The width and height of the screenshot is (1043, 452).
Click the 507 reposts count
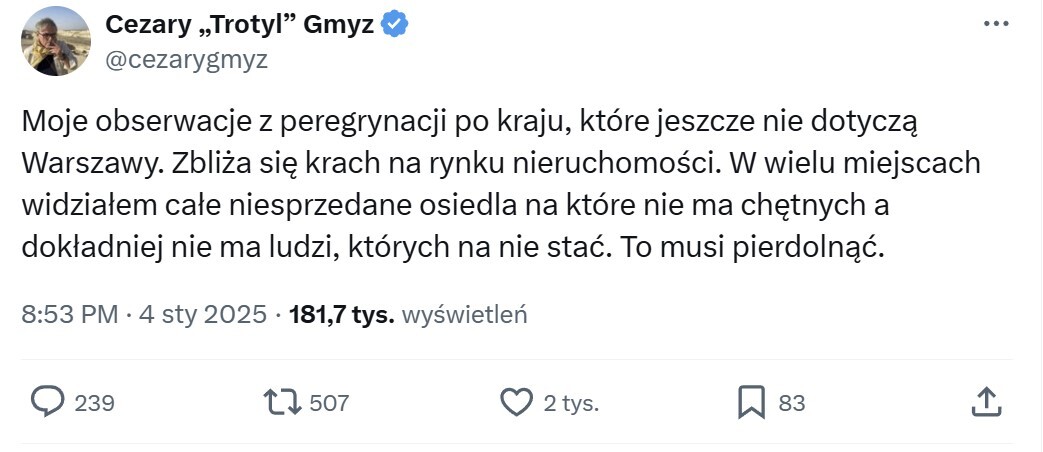(329, 403)
